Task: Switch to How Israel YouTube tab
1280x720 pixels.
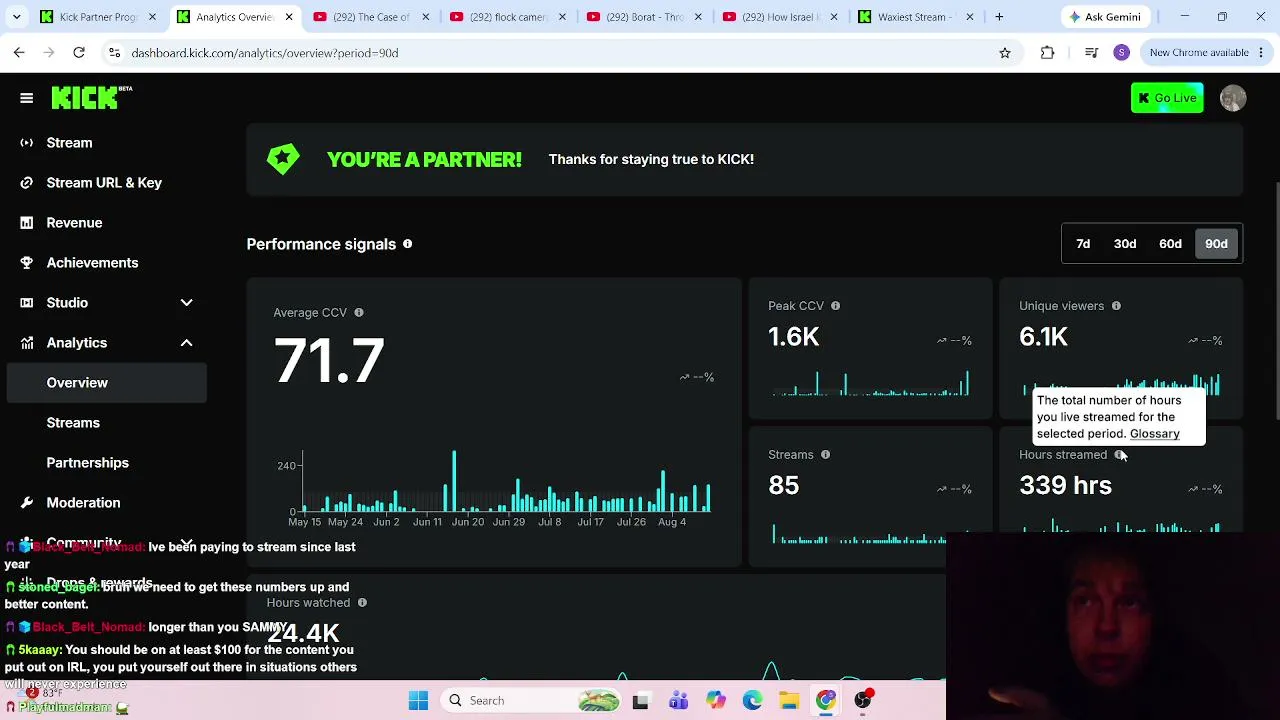Action: click(781, 17)
